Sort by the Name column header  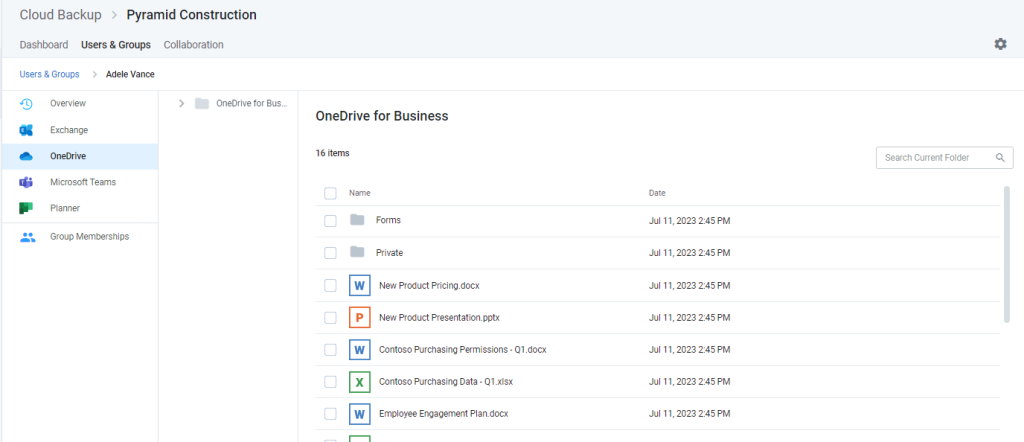pos(360,193)
